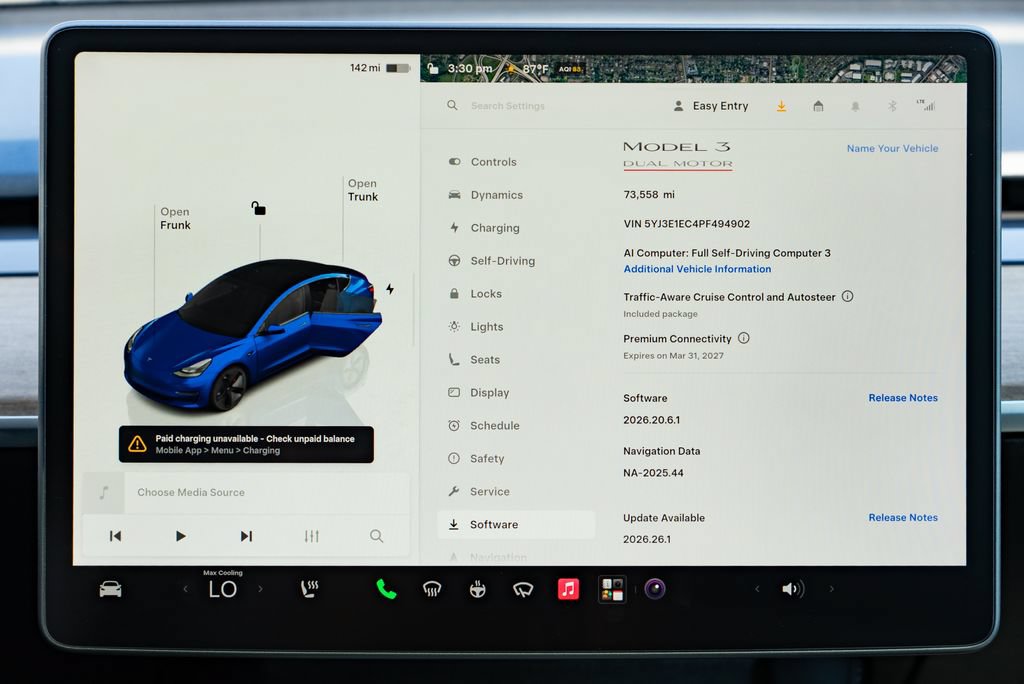Tap the LO temperature setting
The height and width of the screenshot is (684, 1024).
coord(223,589)
